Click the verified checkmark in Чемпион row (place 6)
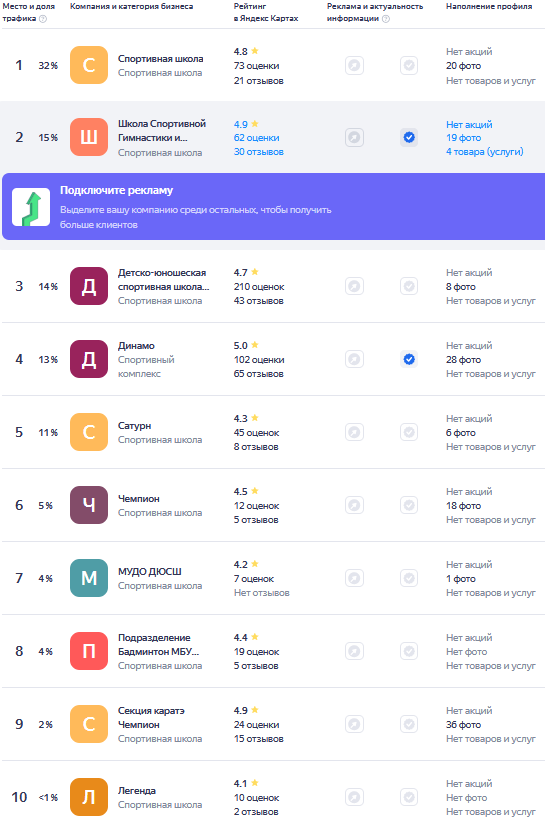 click(409, 505)
